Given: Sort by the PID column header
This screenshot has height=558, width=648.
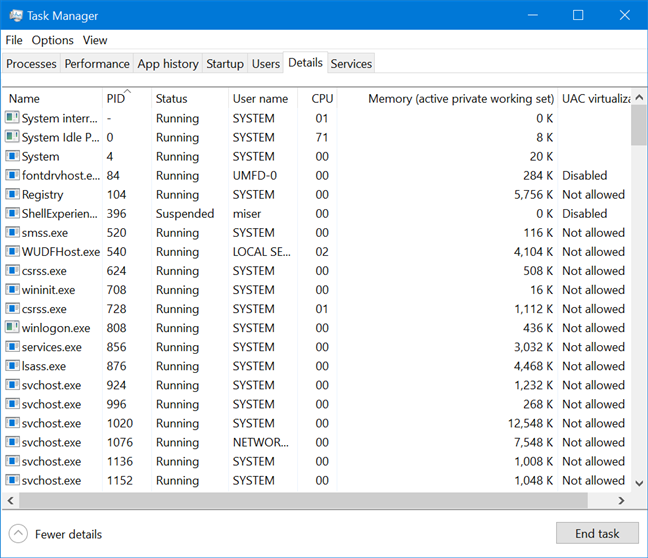Looking at the screenshot, I should tap(126, 98).
